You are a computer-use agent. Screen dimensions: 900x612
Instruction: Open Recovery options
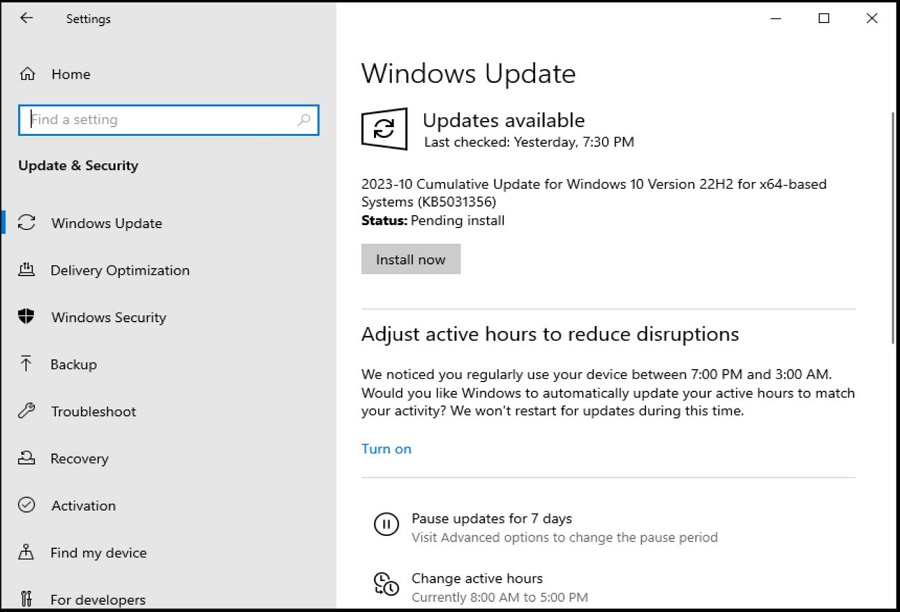tap(79, 458)
